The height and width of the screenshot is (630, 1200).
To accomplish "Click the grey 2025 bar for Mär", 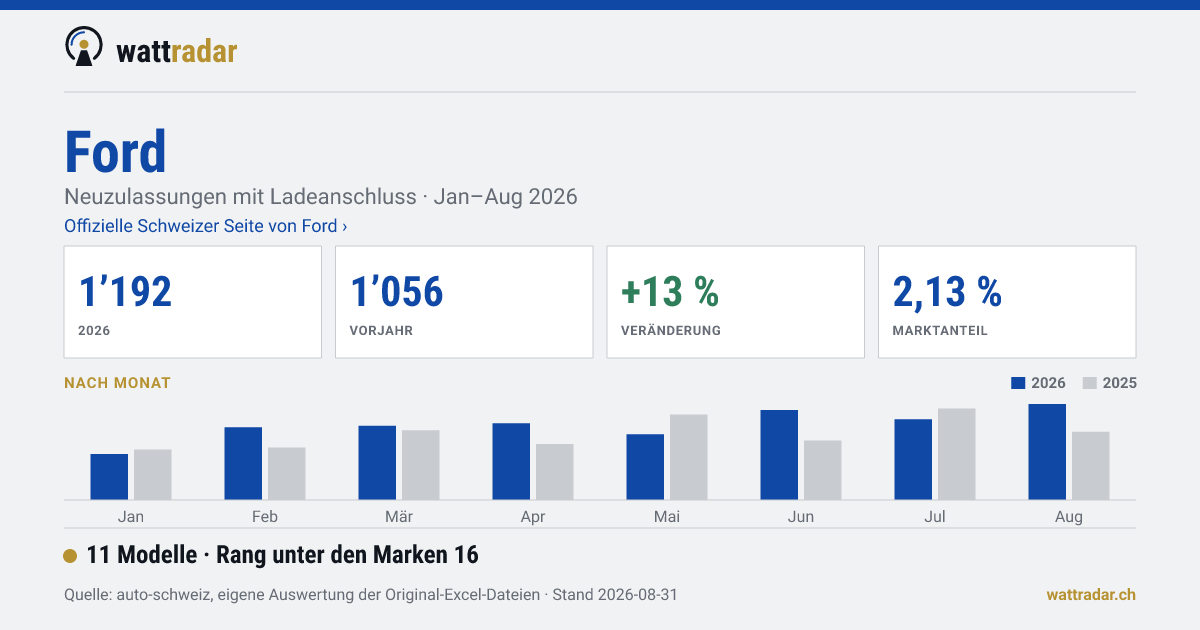I will [x=421, y=465].
